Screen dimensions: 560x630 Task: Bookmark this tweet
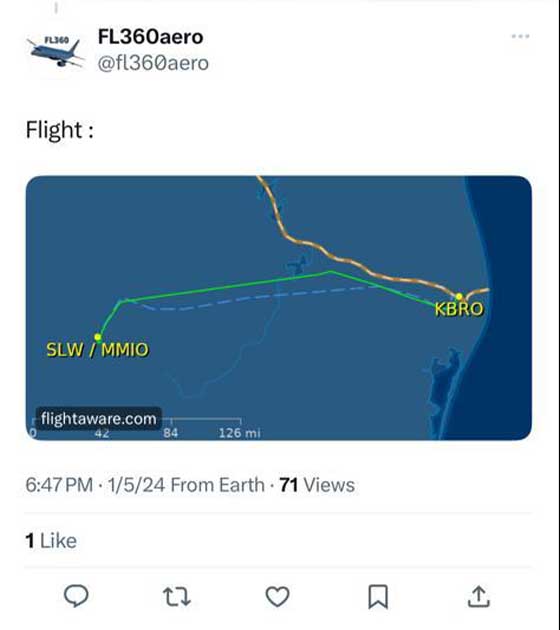pos(378,597)
